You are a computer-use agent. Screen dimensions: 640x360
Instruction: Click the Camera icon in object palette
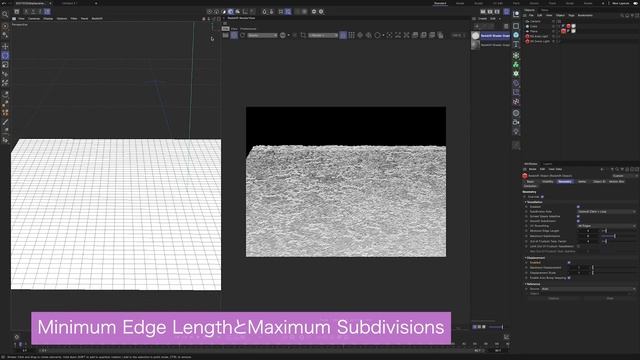516,122
